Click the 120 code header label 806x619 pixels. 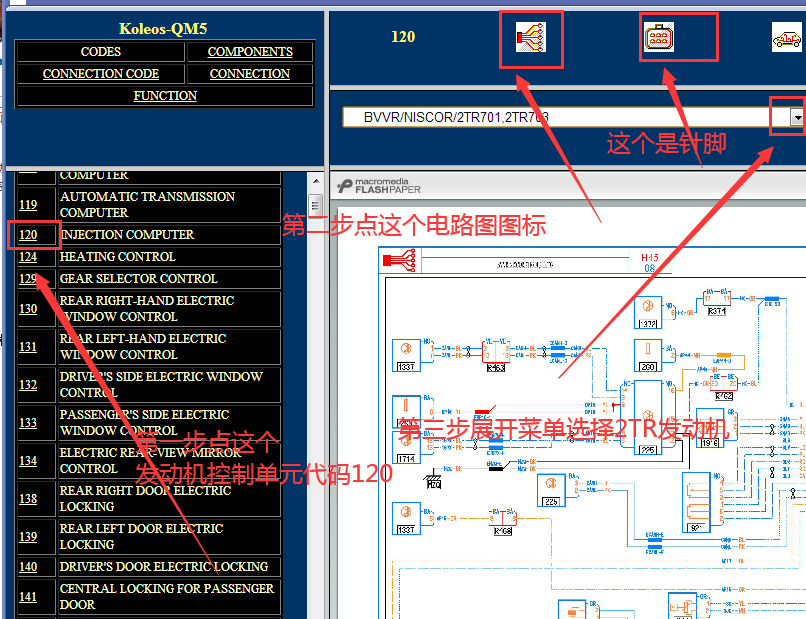(x=403, y=37)
